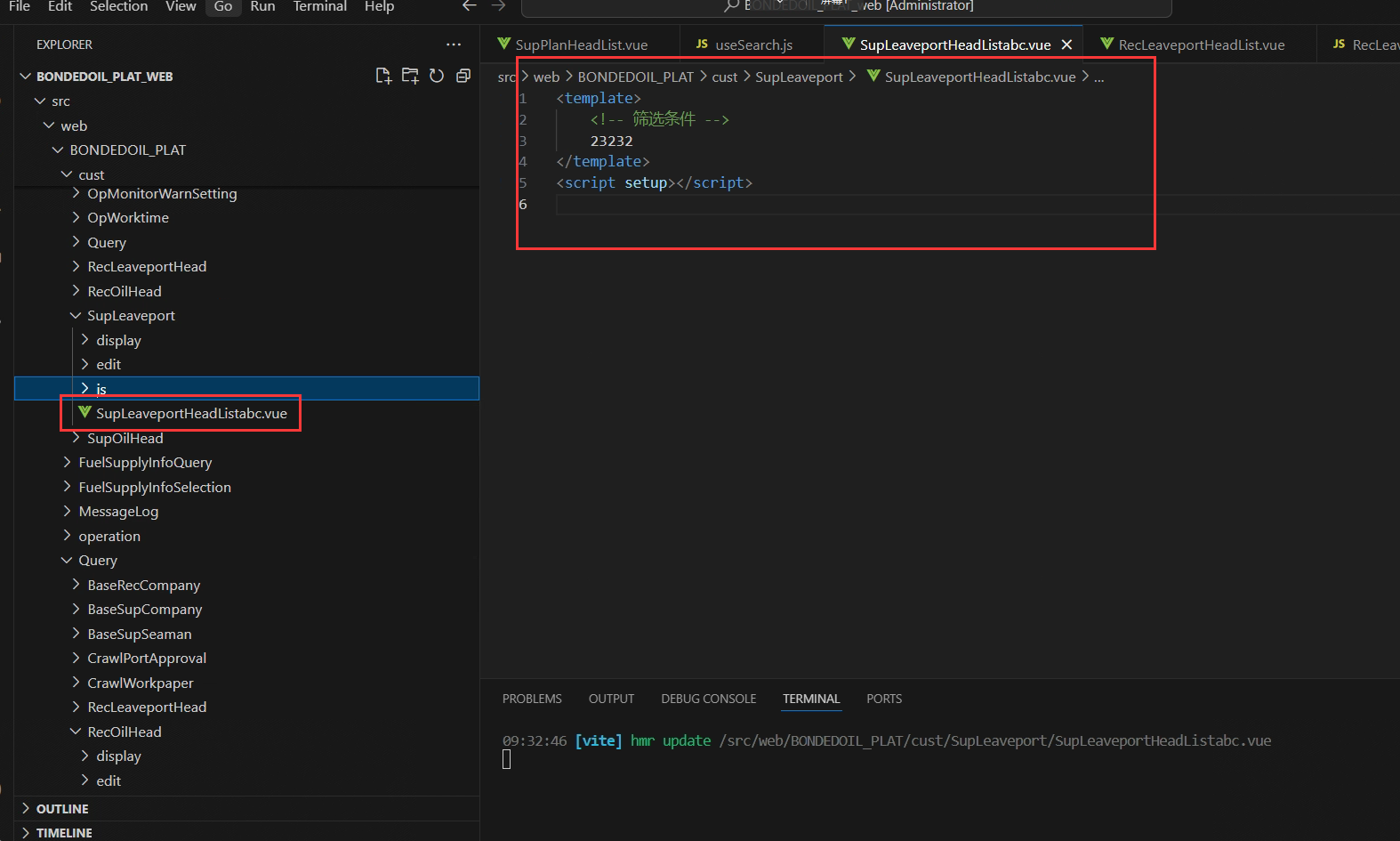Go back using the left arrow
The height and width of the screenshot is (841, 1400).
click(470, 6)
